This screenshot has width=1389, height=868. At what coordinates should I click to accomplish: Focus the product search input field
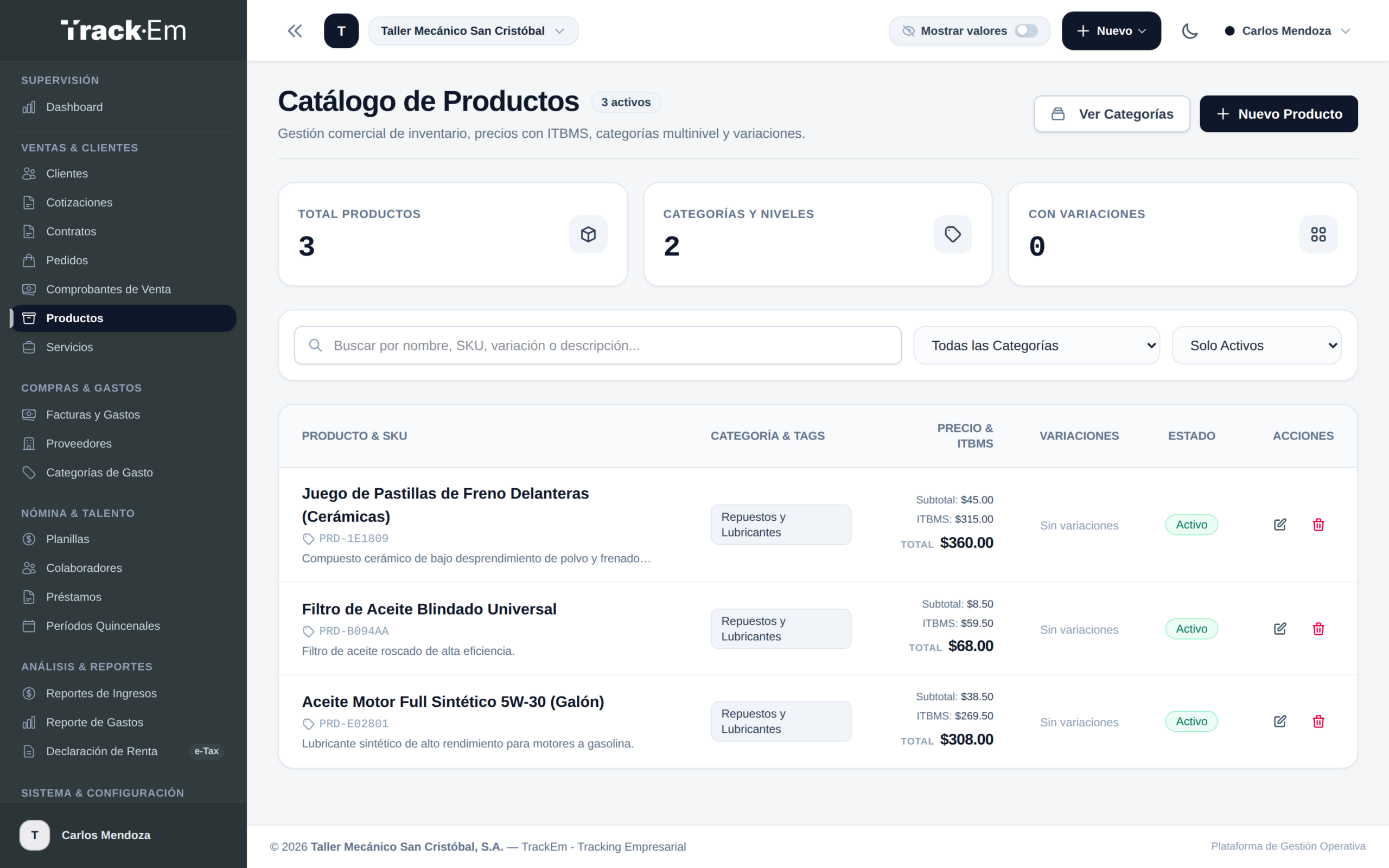tap(597, 346)
